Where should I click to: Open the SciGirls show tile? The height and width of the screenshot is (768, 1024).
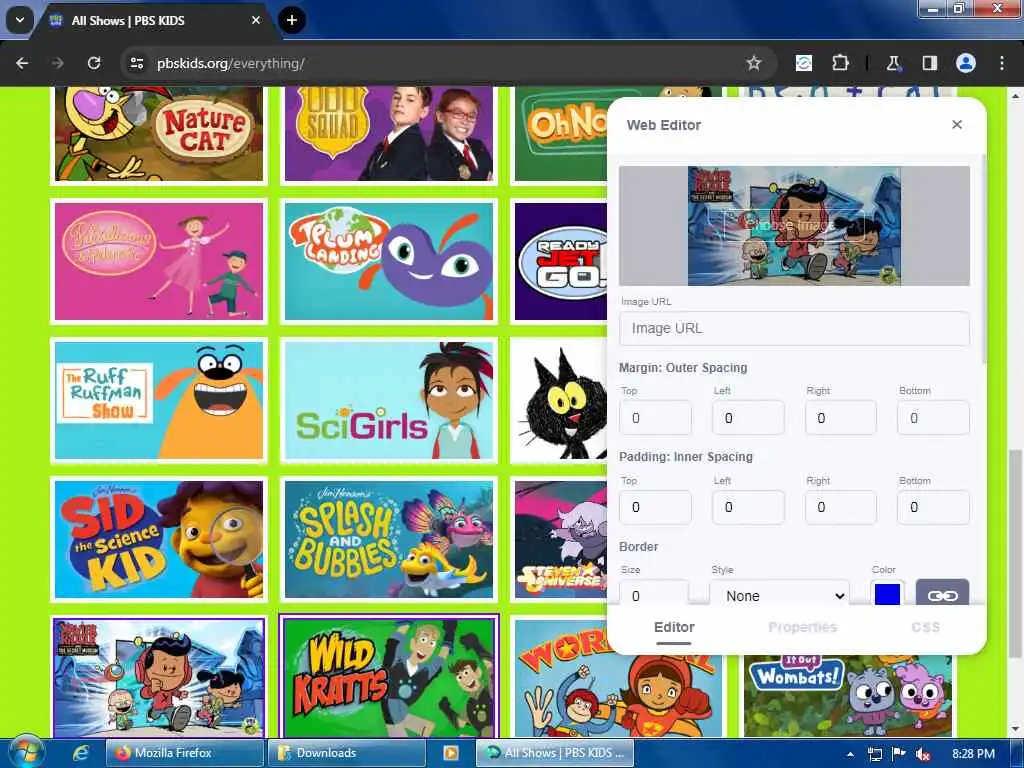[x=389, y=400]
